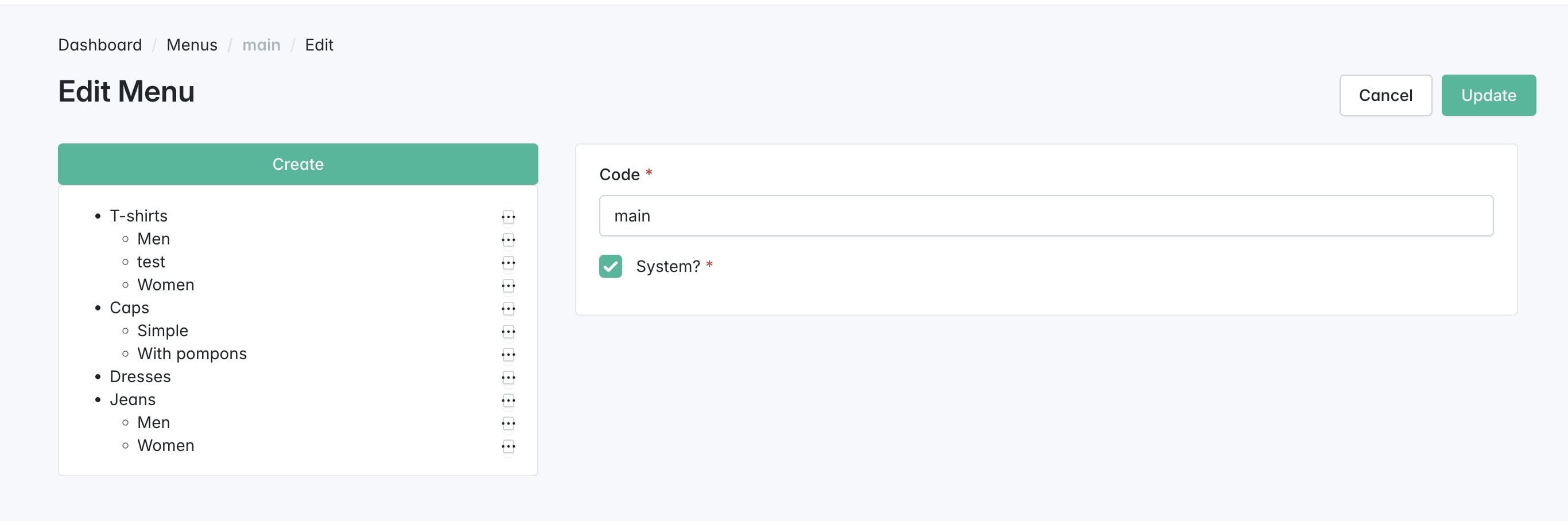Click the Create menu item button
Screen dimensions: 1568x521
click(298, 164)
